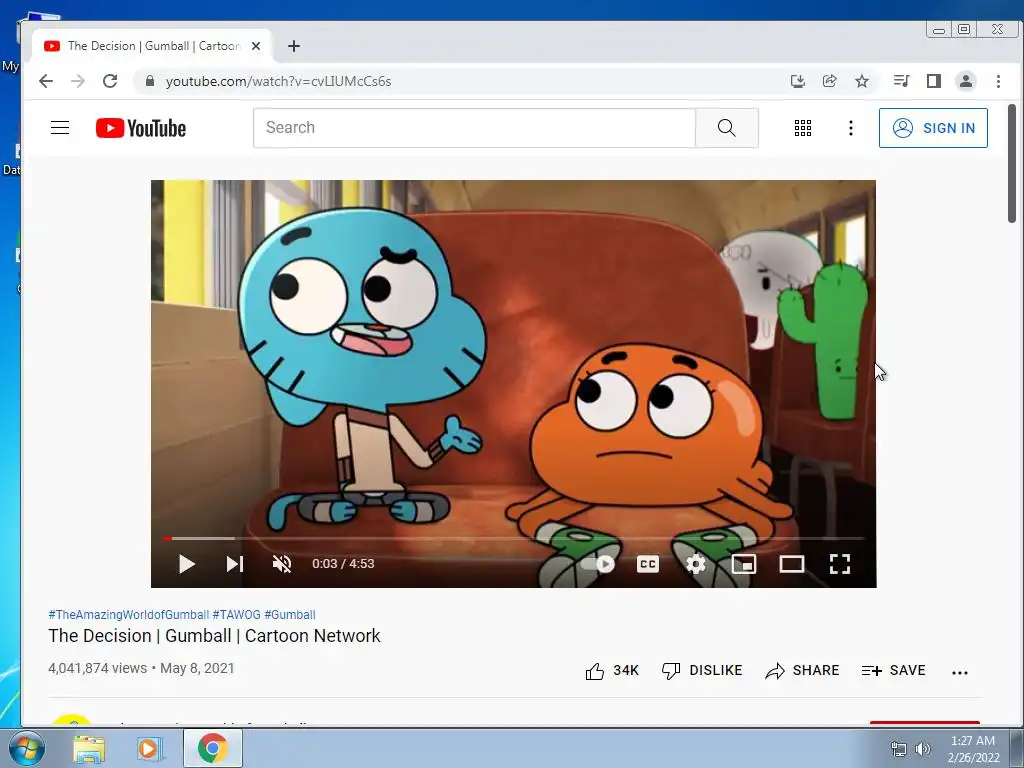Click the DISLIKE button
1024x768 pixels.
pyautogui.click(x=702, y=671)
